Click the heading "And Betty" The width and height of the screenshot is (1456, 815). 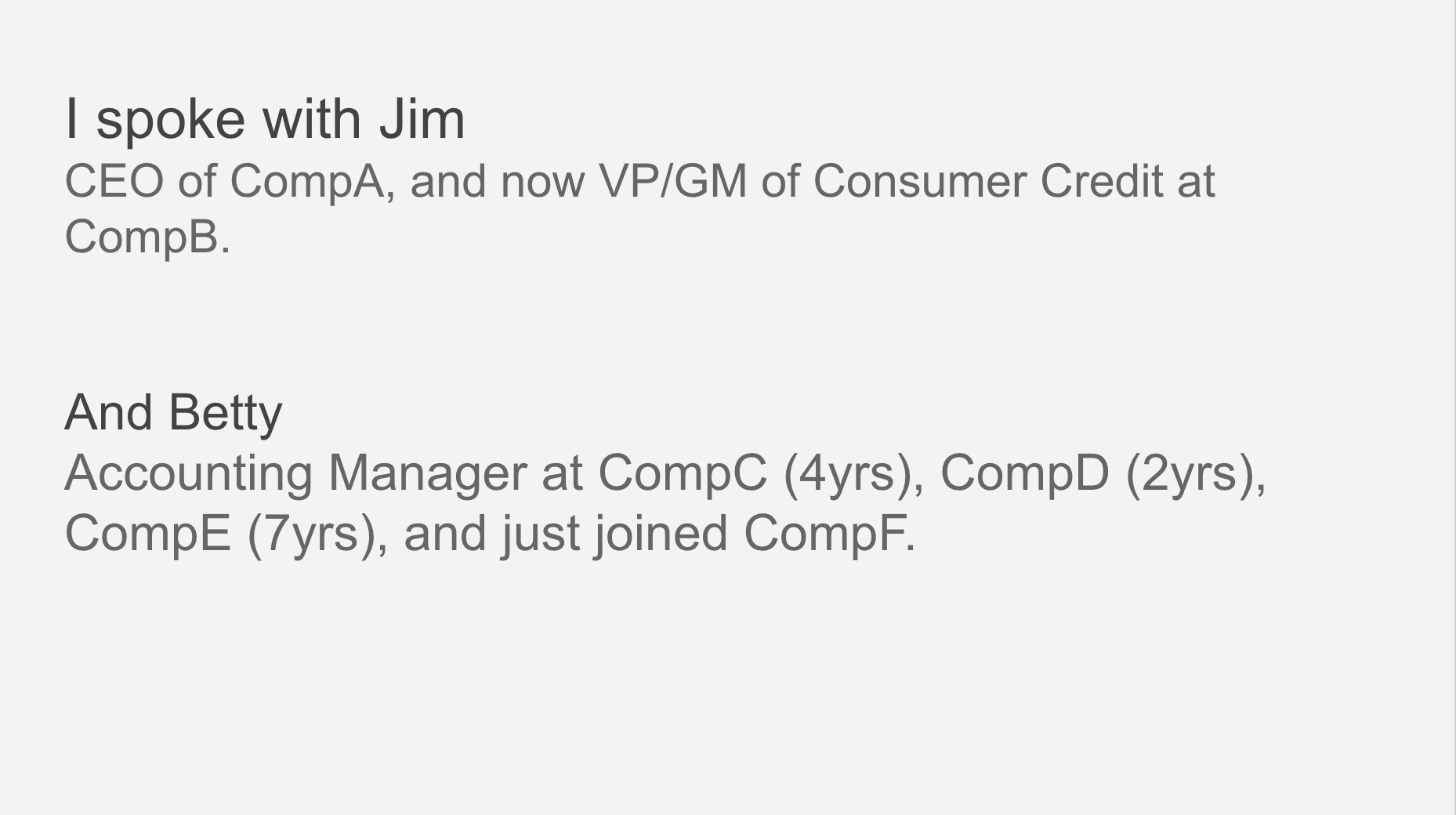tap(173, 412)
